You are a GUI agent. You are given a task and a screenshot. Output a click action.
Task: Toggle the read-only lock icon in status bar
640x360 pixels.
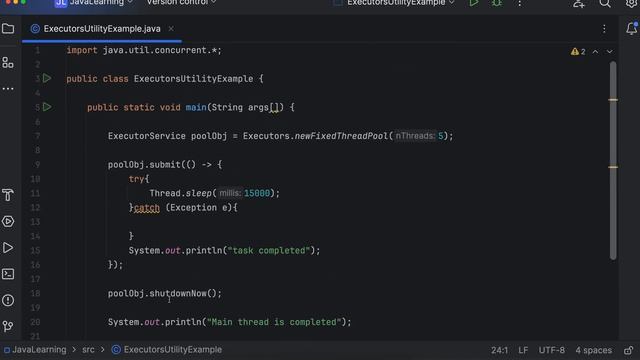629,350
